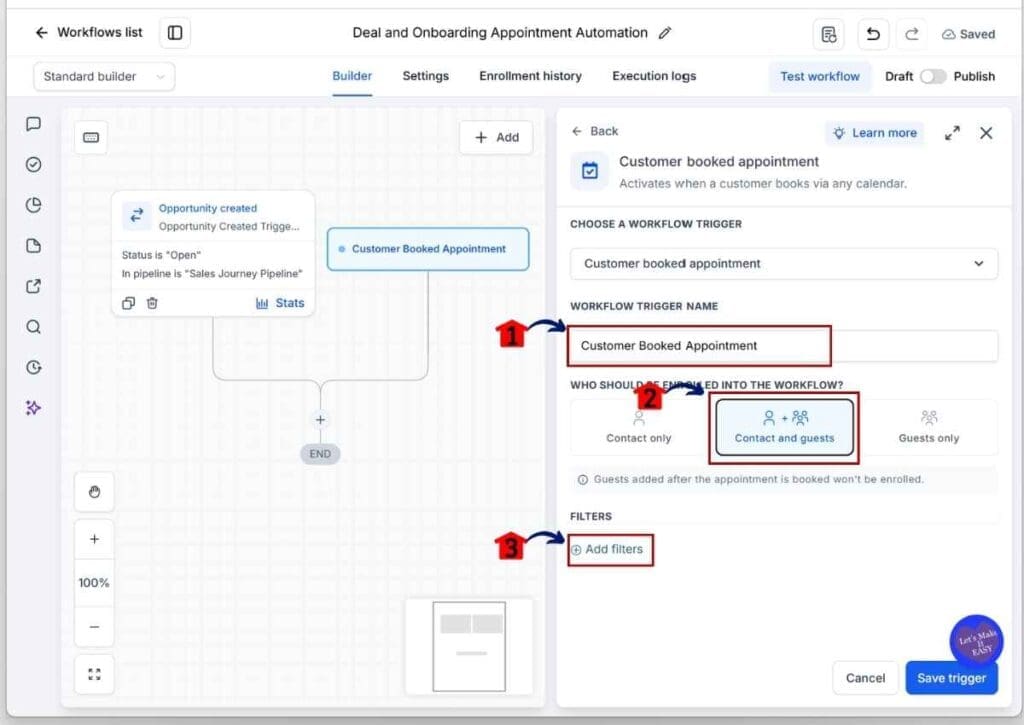Switch to the Settings tab
Screen dimensions: 1024x725
[425, 76]
